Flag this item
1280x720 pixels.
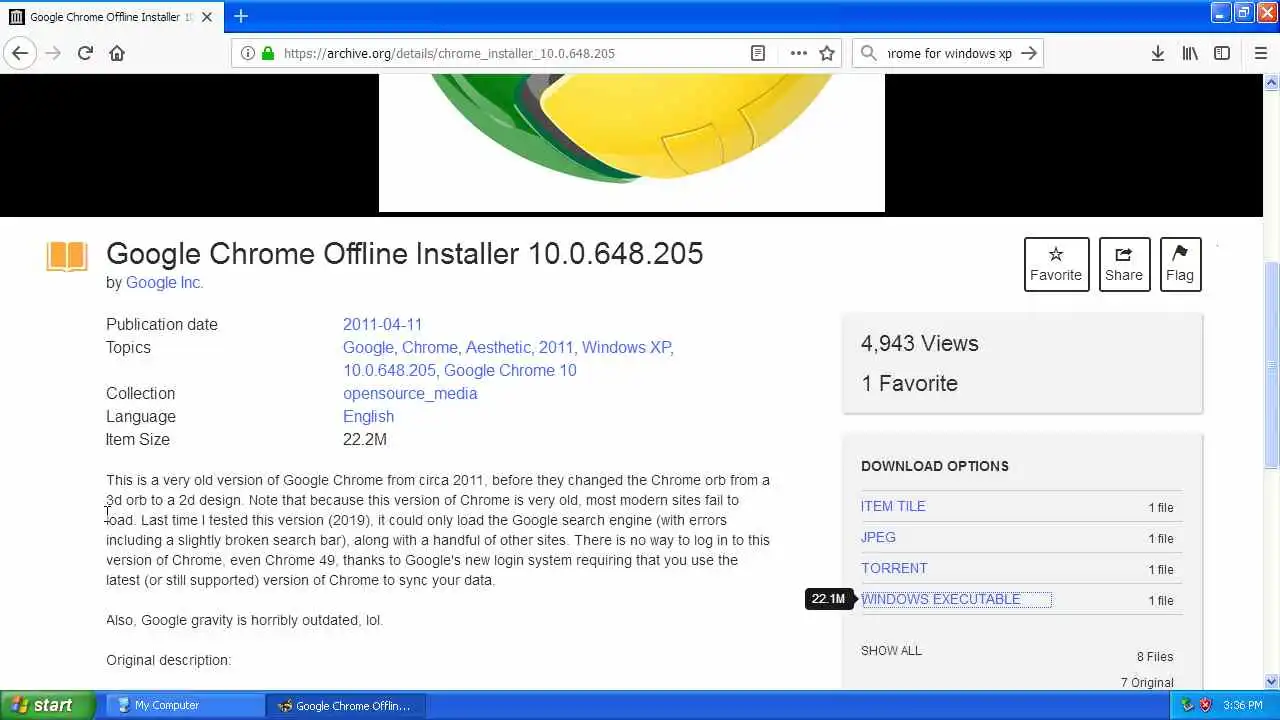click(x=1180, y=264)
